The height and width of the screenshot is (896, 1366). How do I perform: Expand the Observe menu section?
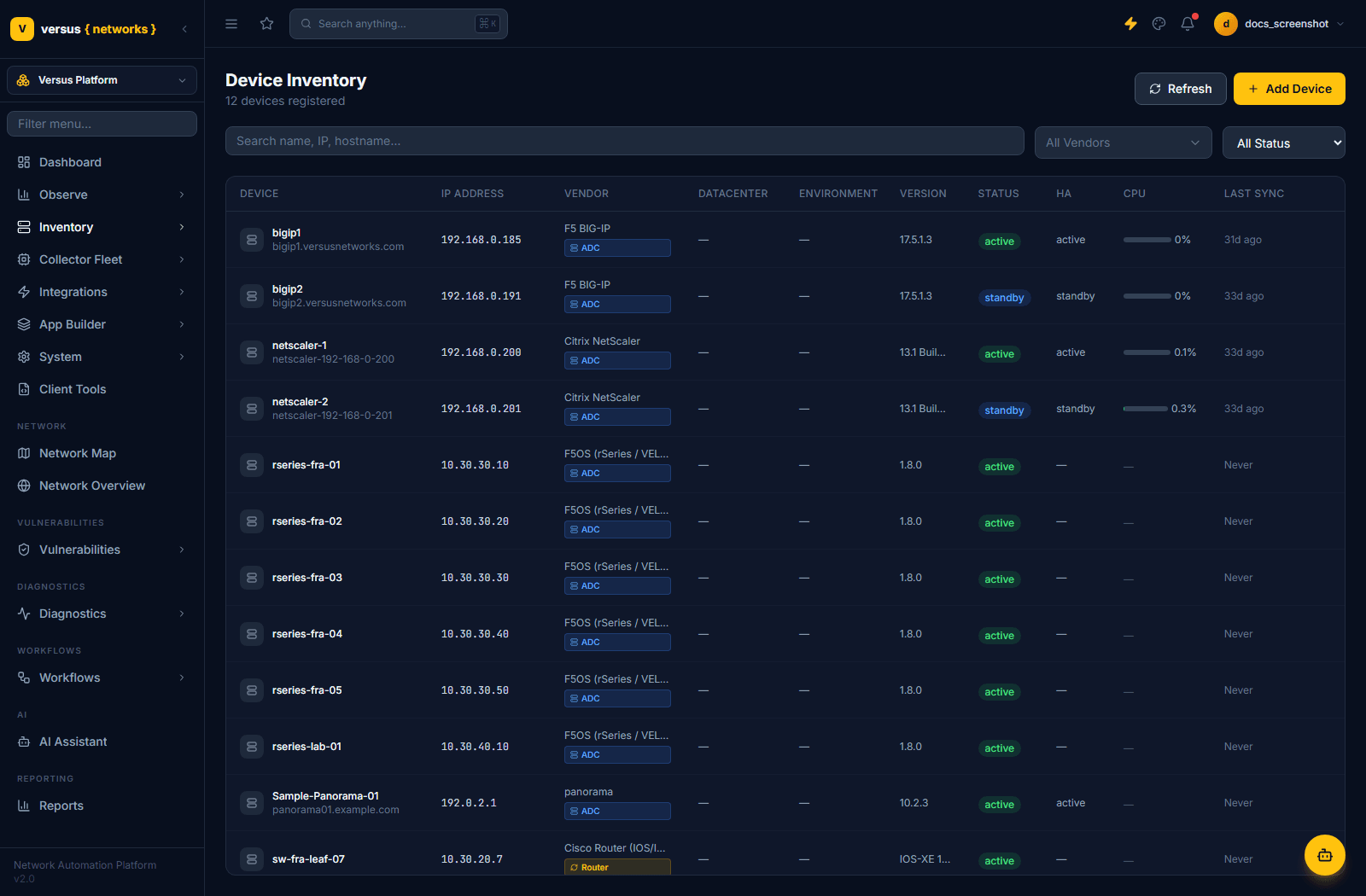(102, 195)
